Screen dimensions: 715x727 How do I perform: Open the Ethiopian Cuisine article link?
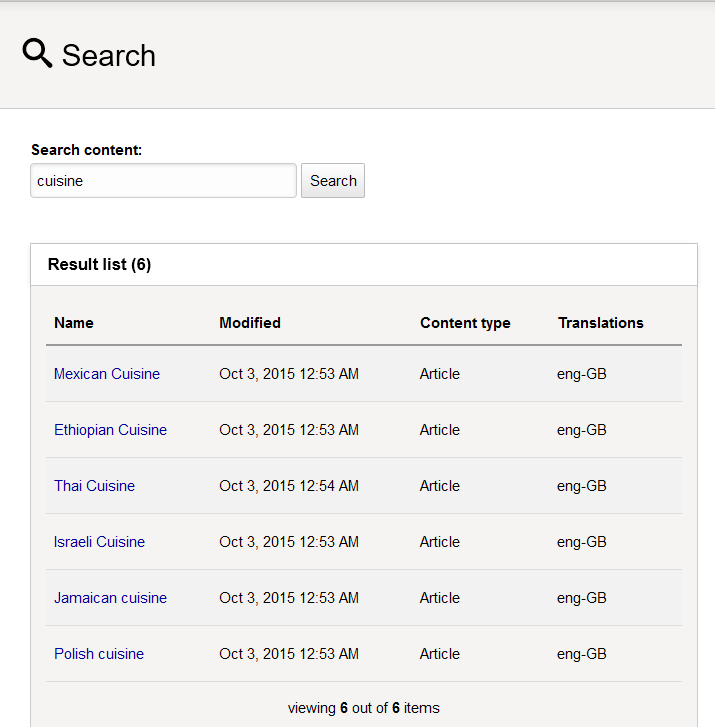(110, 430)
